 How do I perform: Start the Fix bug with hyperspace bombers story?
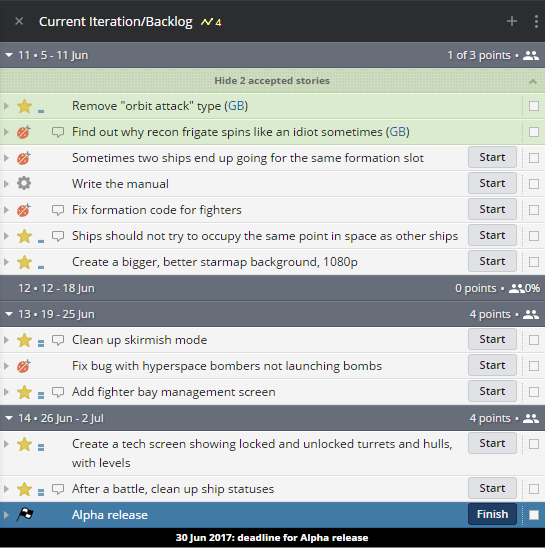[x=492, y=366]
